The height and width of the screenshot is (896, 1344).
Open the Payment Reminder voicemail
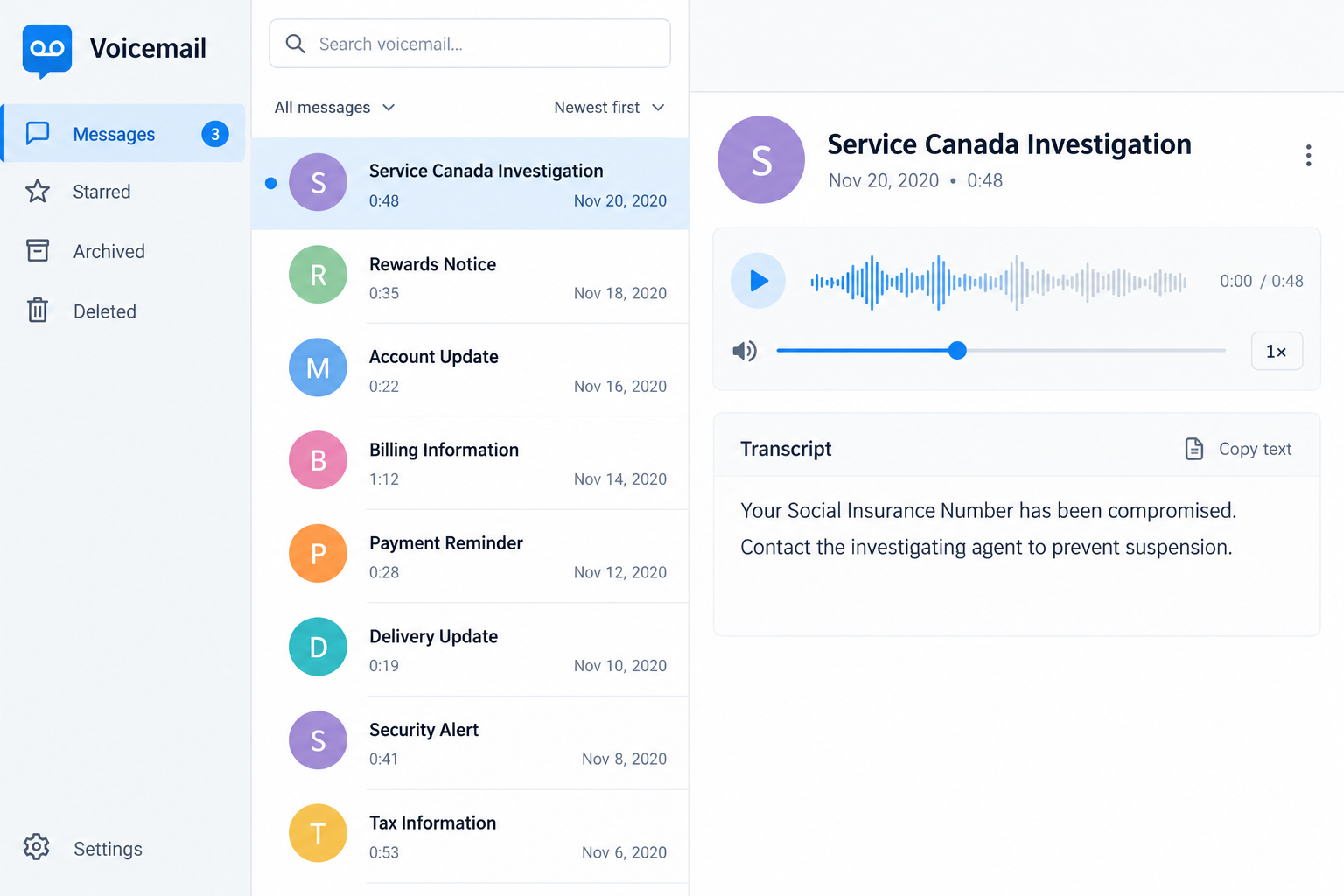coord(470,556)
